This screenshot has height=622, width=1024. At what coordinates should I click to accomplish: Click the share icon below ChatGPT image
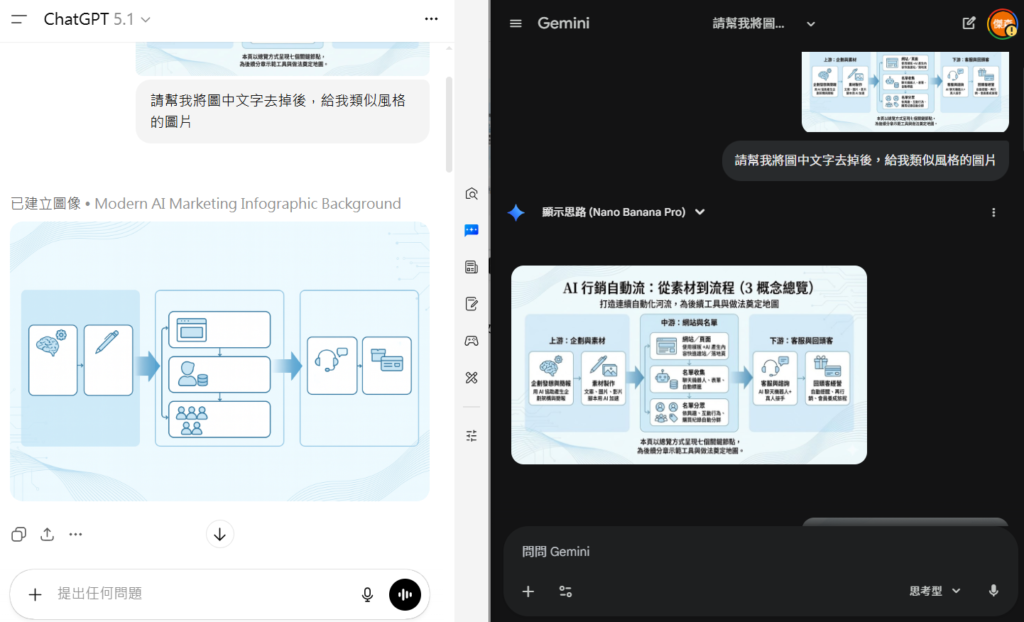click(47, 534)
